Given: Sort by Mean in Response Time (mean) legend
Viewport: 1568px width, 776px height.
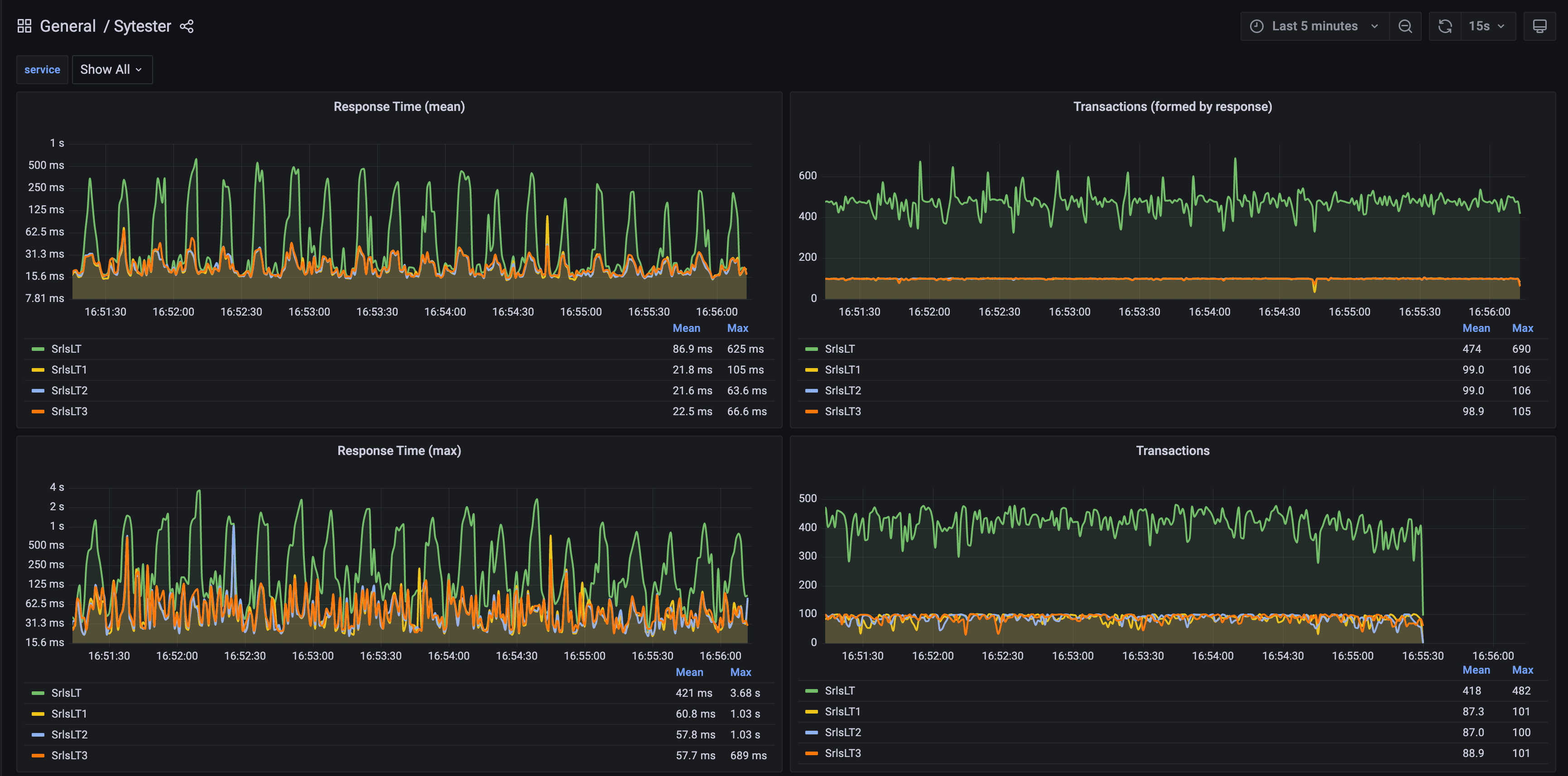Looking at the screenshot, I should [x=687, y=328].
